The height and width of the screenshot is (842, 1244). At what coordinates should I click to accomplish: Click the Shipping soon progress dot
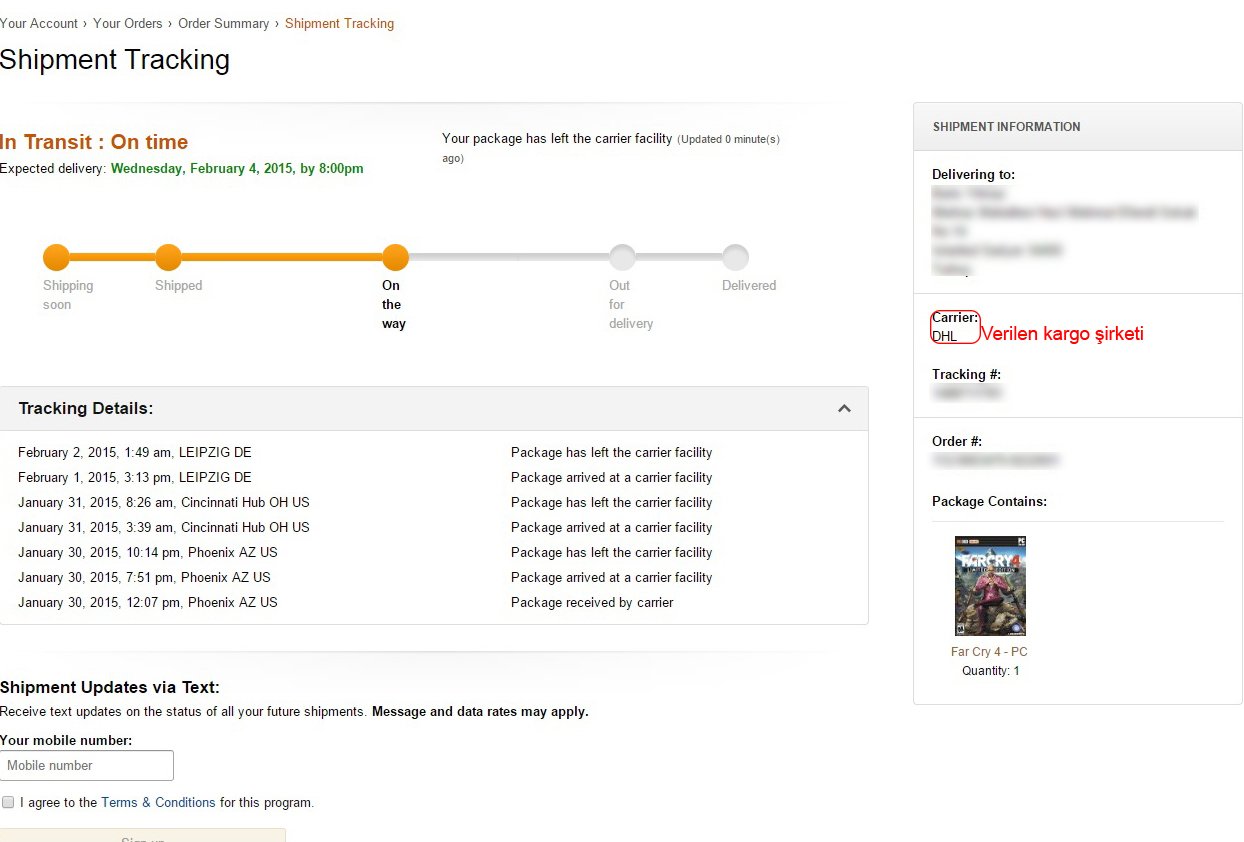56,258
